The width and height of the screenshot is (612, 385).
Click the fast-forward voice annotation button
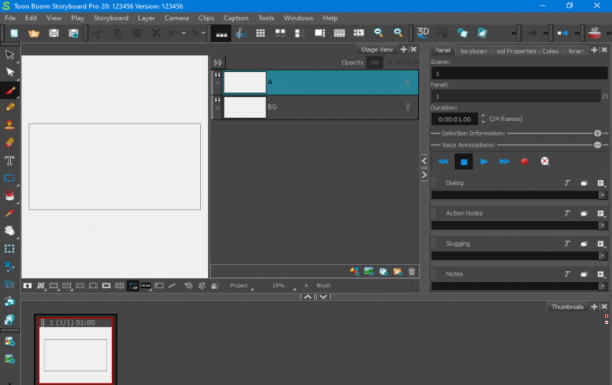(x=504, y=161)
